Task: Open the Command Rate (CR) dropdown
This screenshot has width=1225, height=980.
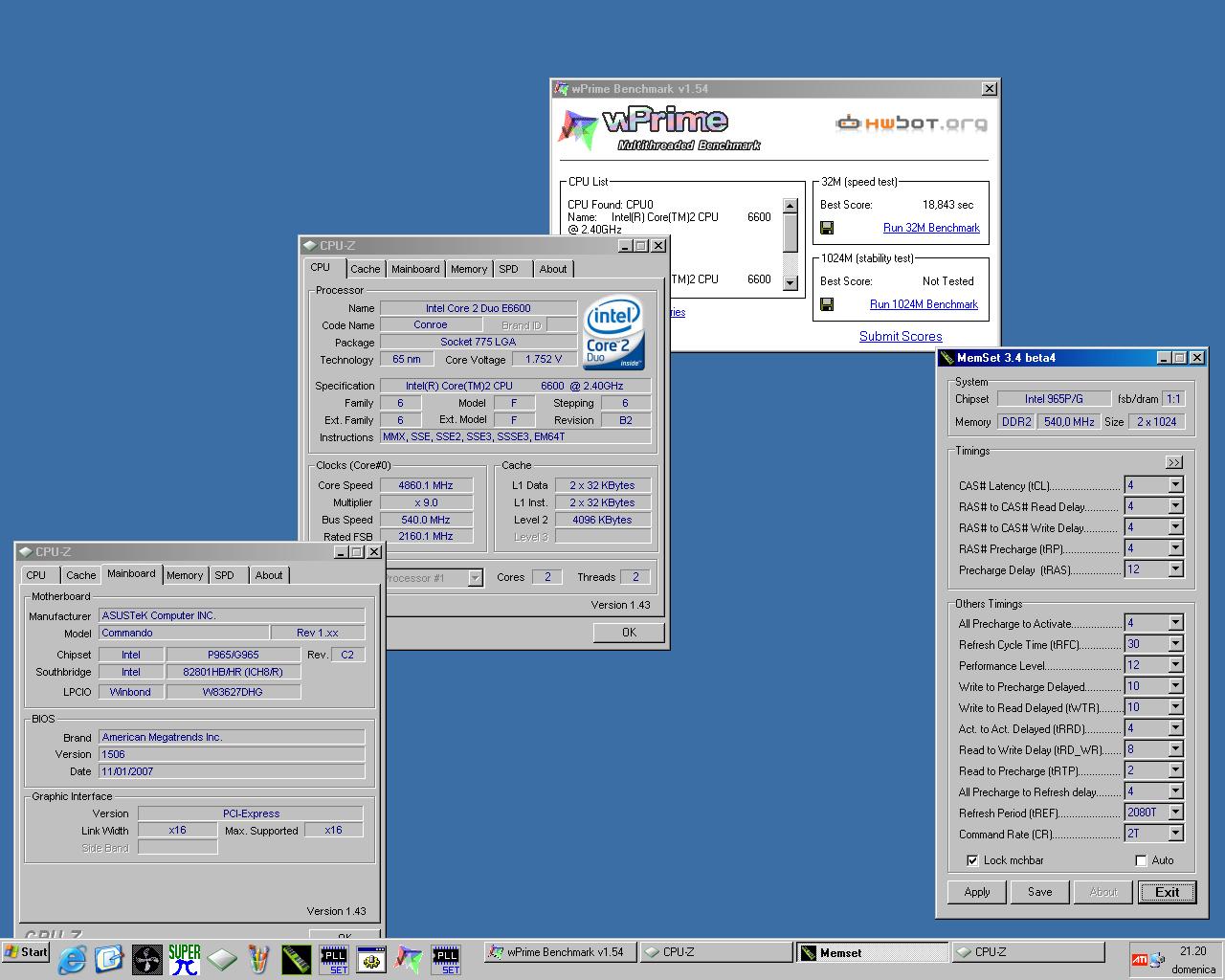Action: click(1175, 834)
